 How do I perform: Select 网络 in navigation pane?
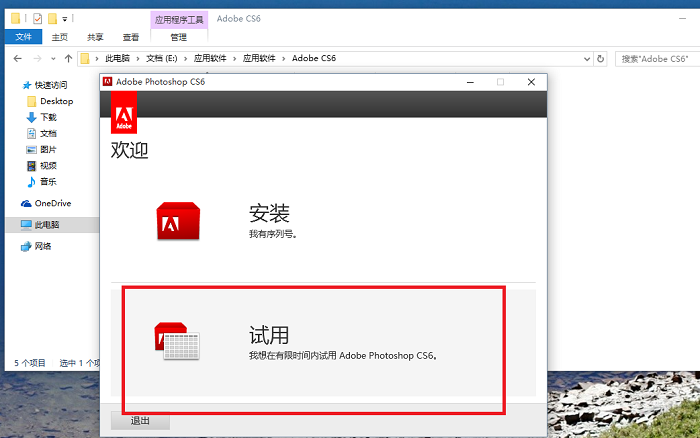click(43, 246)
